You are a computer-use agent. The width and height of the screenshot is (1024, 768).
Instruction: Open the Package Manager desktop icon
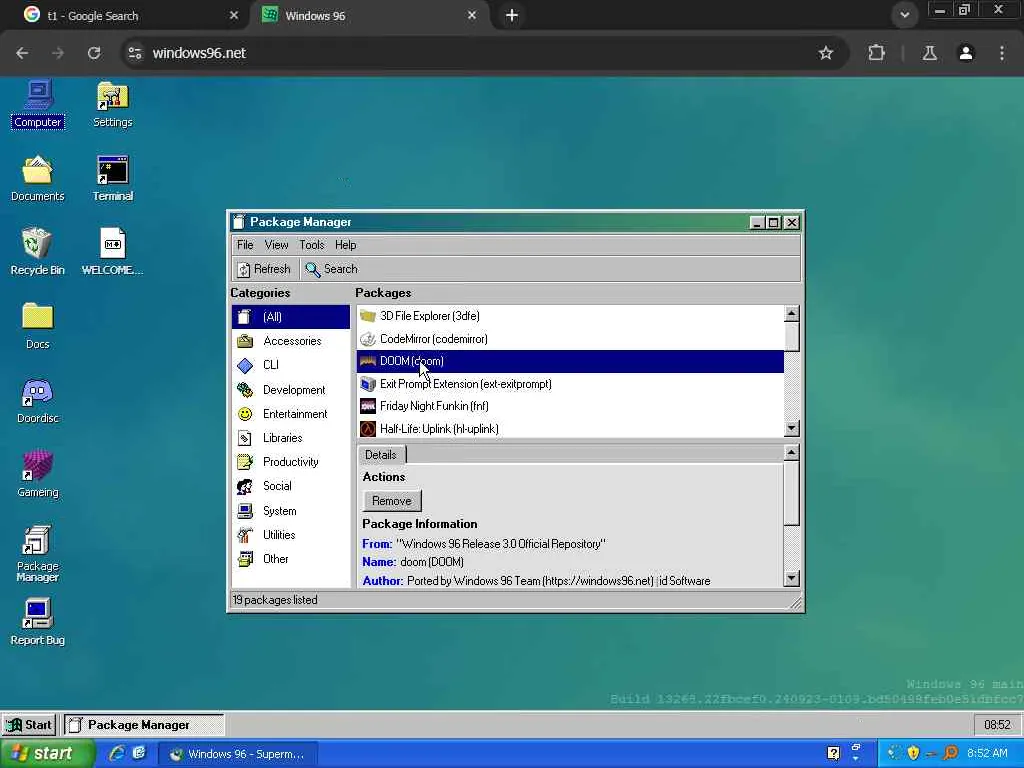point(37,553)
